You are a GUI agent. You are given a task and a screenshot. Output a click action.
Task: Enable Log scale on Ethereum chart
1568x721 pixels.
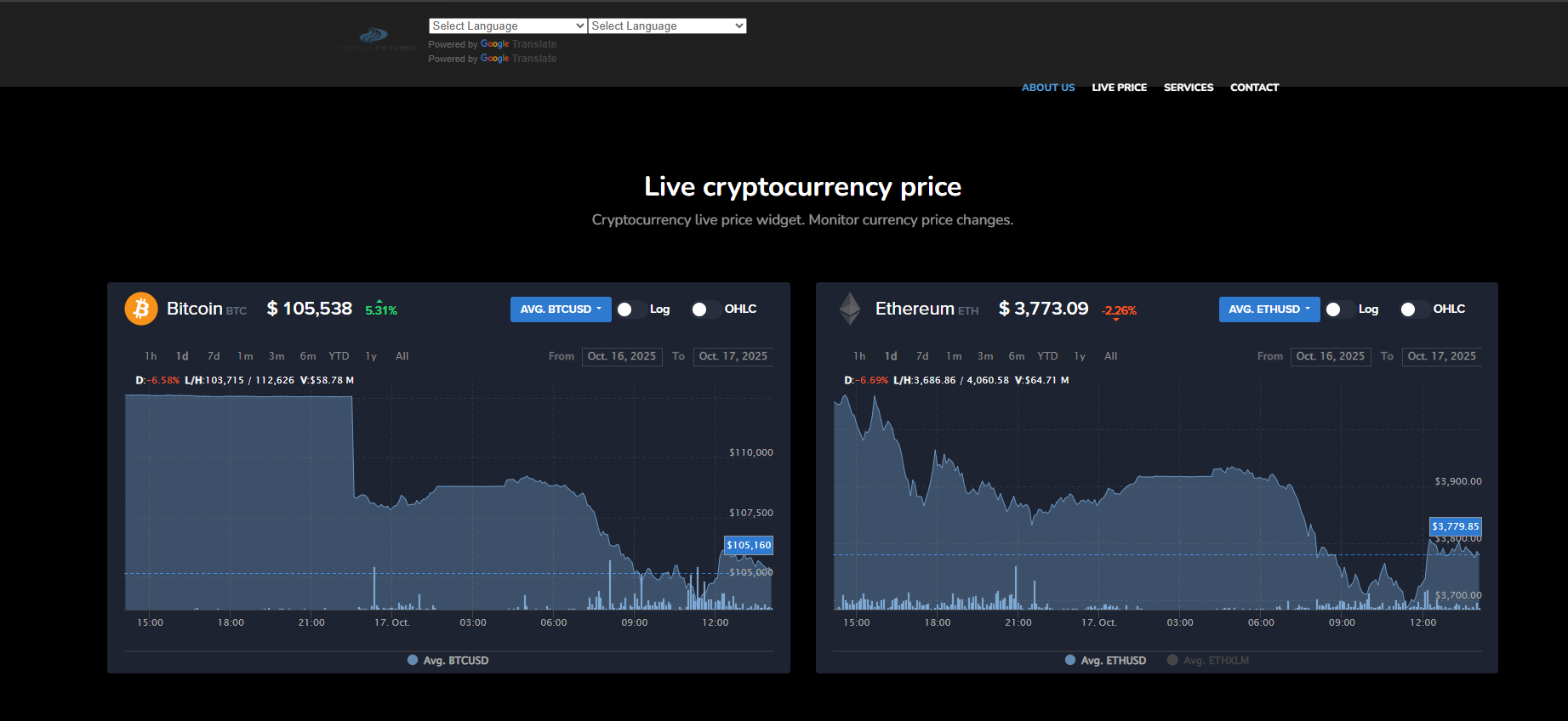pos(1339,309)
